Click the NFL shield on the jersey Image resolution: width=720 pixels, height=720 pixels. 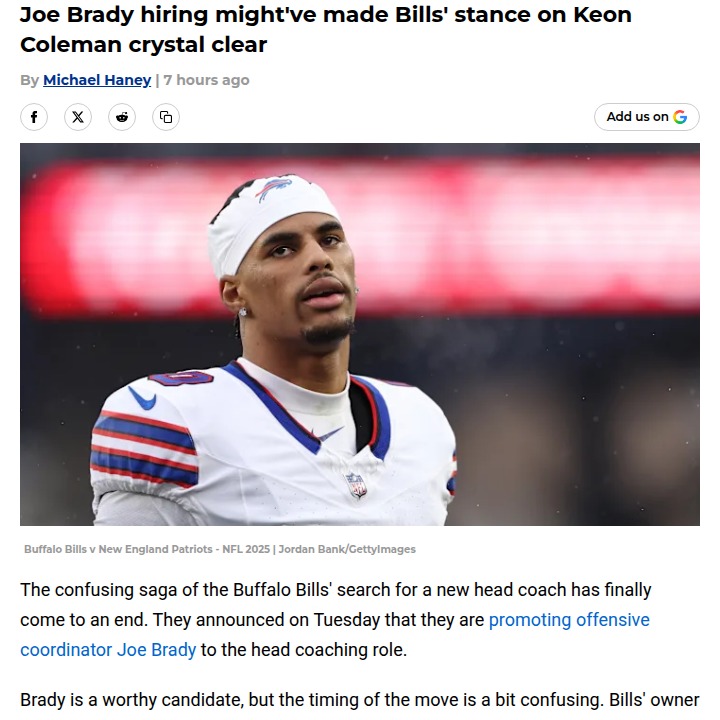click(356, 485)
